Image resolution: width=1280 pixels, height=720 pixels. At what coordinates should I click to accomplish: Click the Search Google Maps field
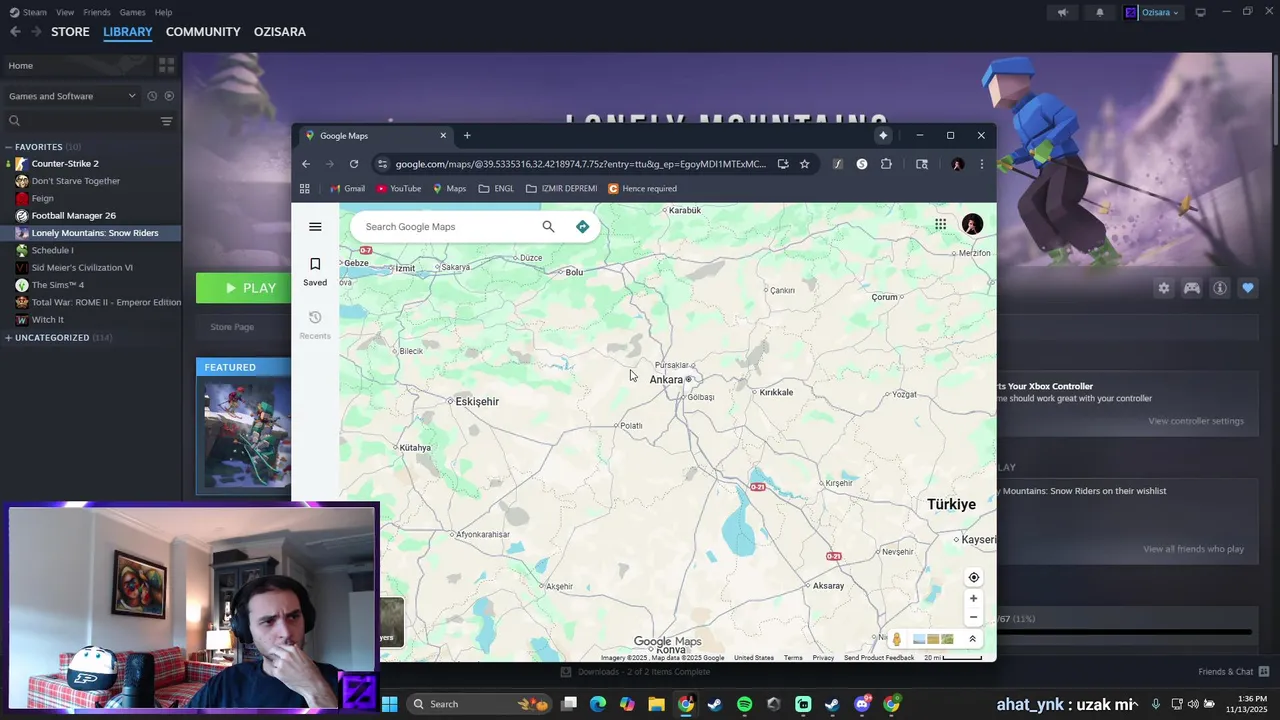448,227
